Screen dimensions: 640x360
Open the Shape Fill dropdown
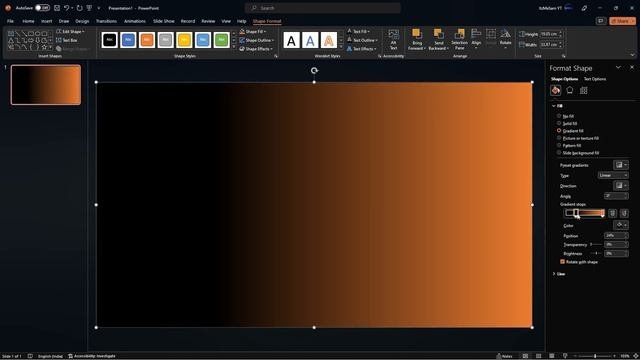point(253,31)
